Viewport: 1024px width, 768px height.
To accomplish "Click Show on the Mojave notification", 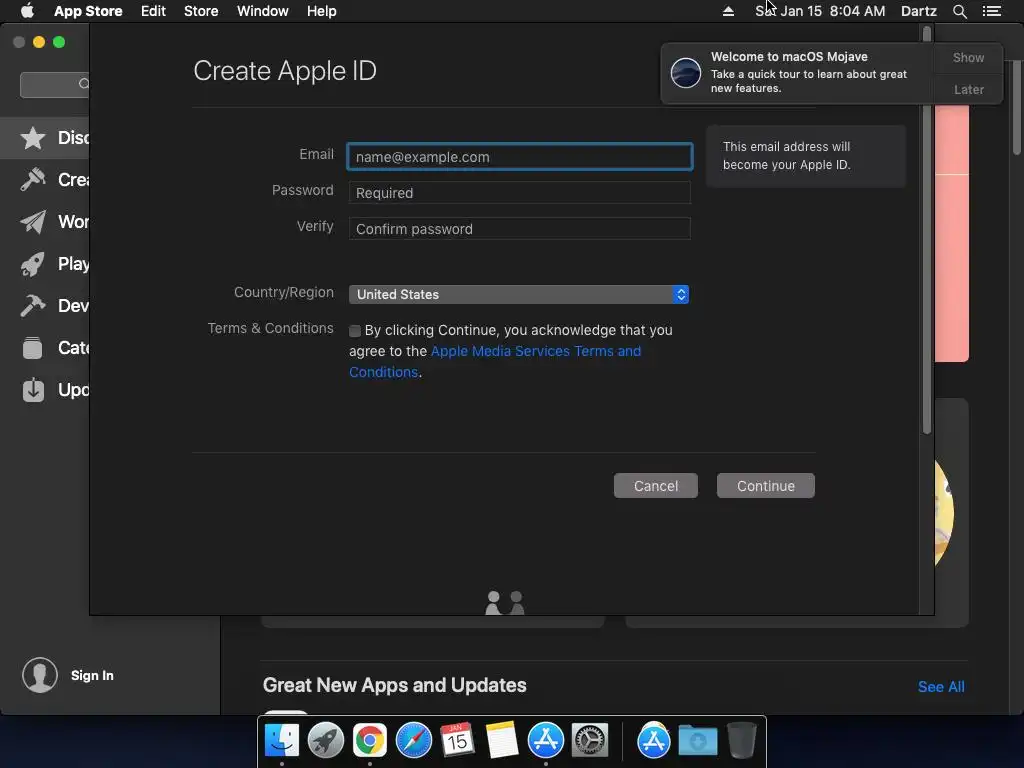I will 968,57.
